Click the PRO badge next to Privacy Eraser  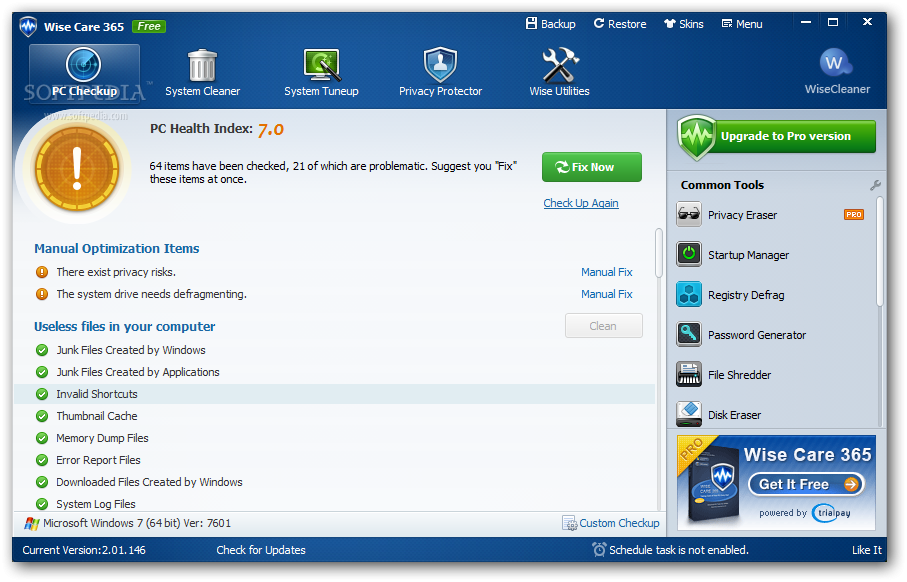click(854, 215)
